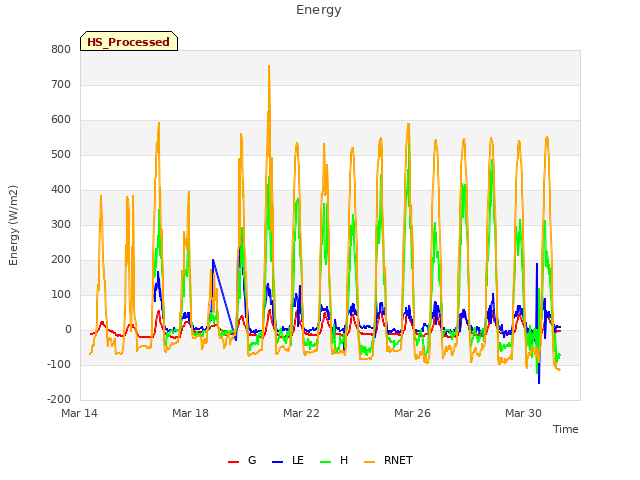
Task: Click the 200 y-axis tick label
Action: point(61,260)
